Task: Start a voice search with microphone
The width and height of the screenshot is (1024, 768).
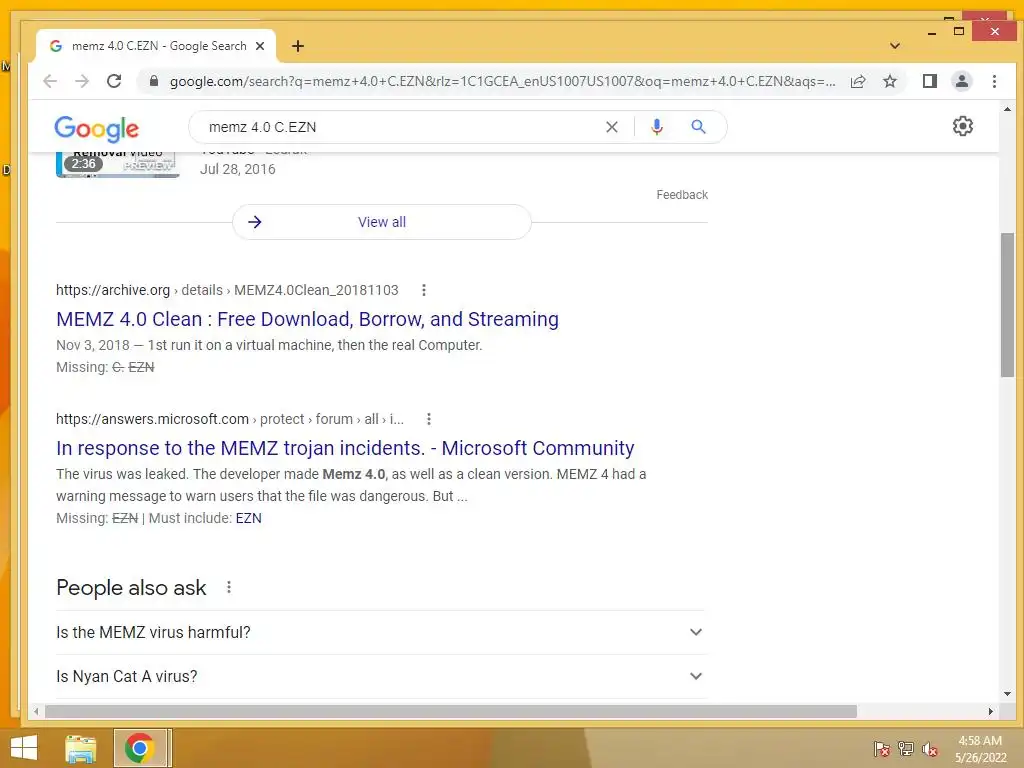Action: point(657,127)
